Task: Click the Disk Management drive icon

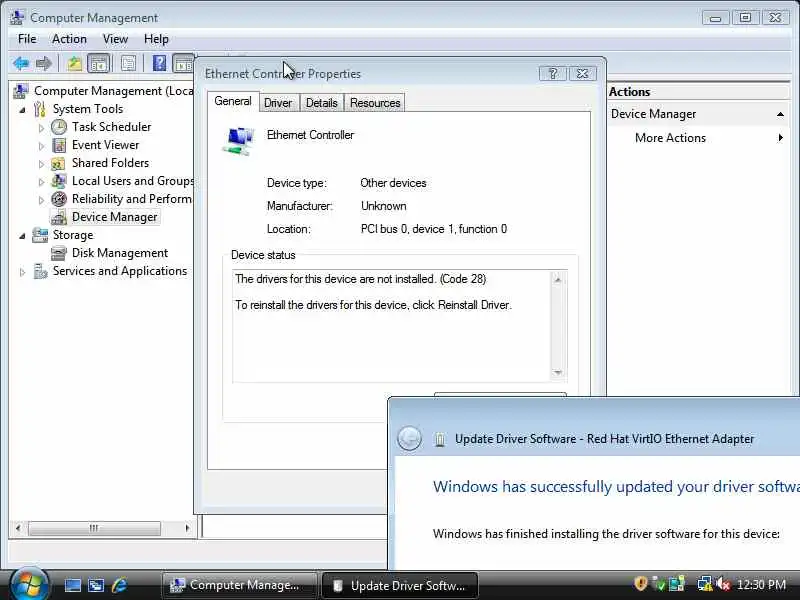Action: coord(59,253)
